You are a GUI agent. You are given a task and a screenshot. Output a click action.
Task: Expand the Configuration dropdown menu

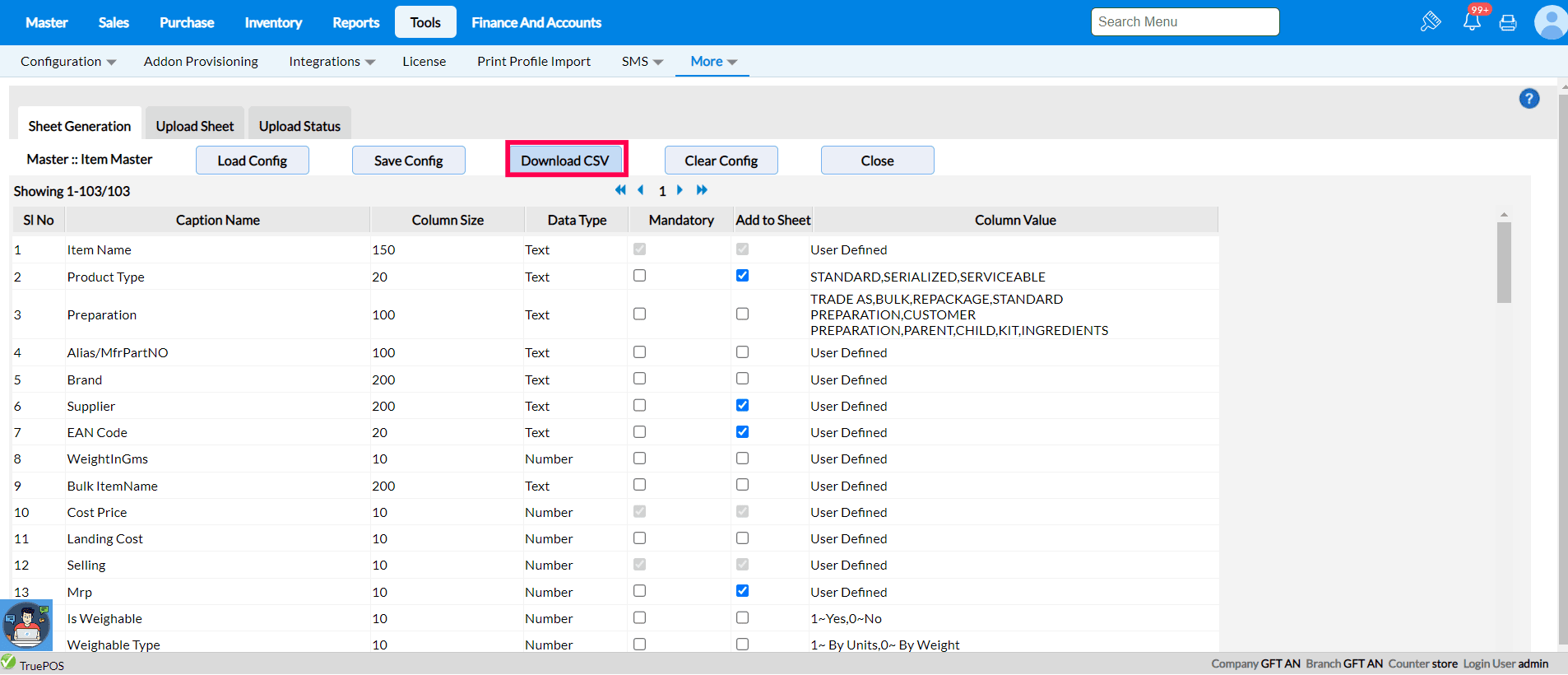click(68, 62)
